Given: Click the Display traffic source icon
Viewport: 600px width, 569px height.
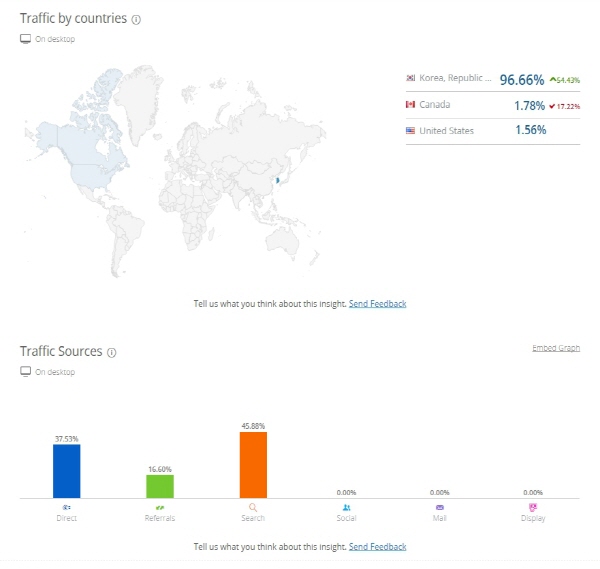Looking at the screenshot, I should tap(533, 507).
